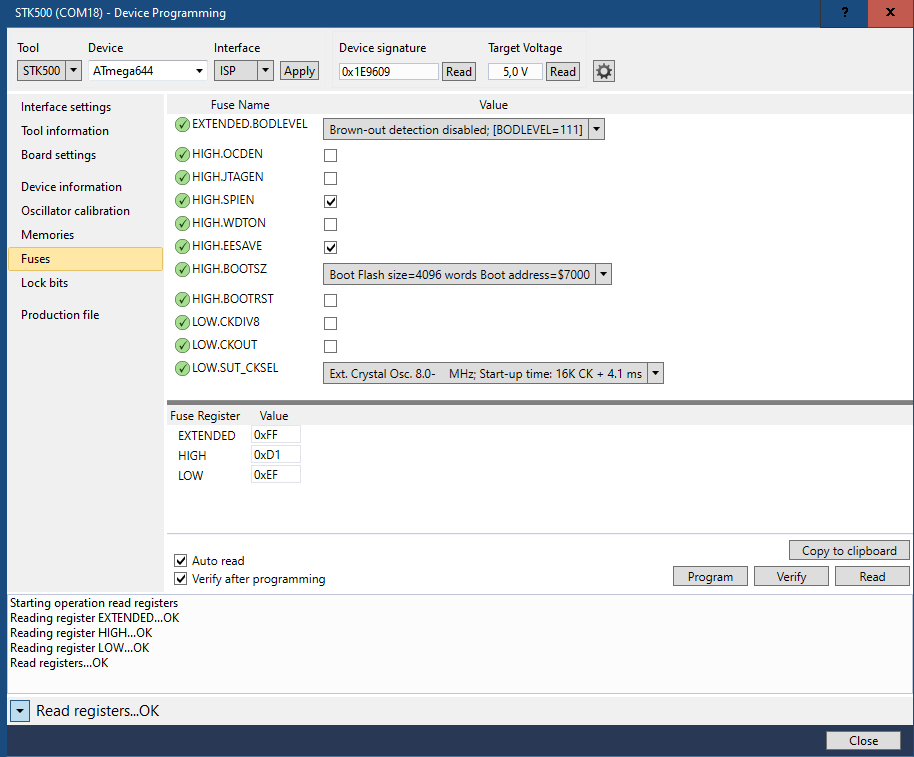The image size is (914, 757).
Task: Open Device information page
Action: [71, 187]
